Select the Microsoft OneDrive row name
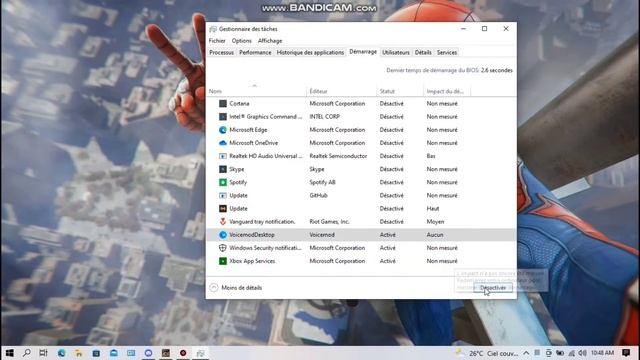This screenshot has height=360, width=640. point(253,143)
